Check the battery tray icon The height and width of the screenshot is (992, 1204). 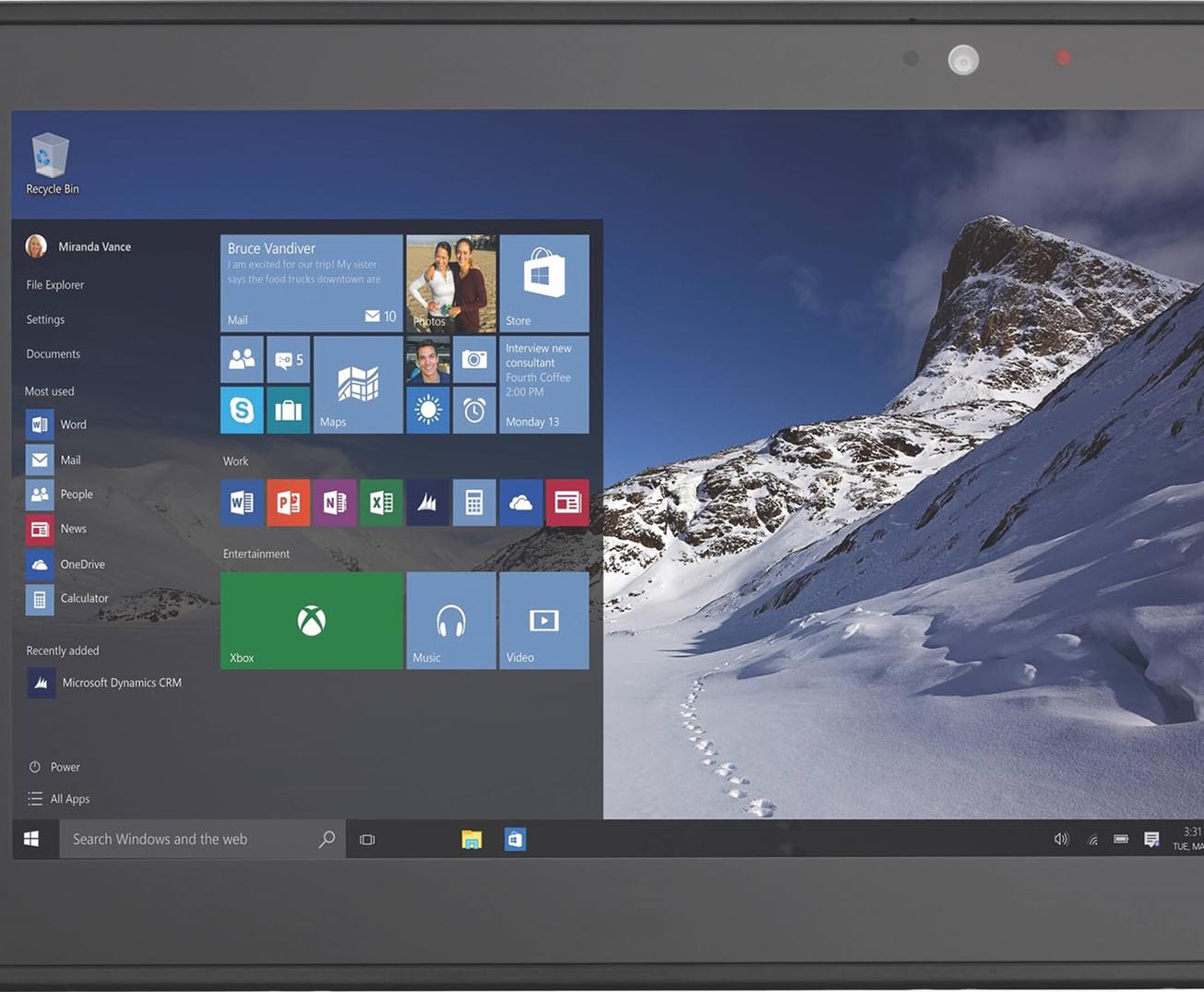click(1121, 839)
